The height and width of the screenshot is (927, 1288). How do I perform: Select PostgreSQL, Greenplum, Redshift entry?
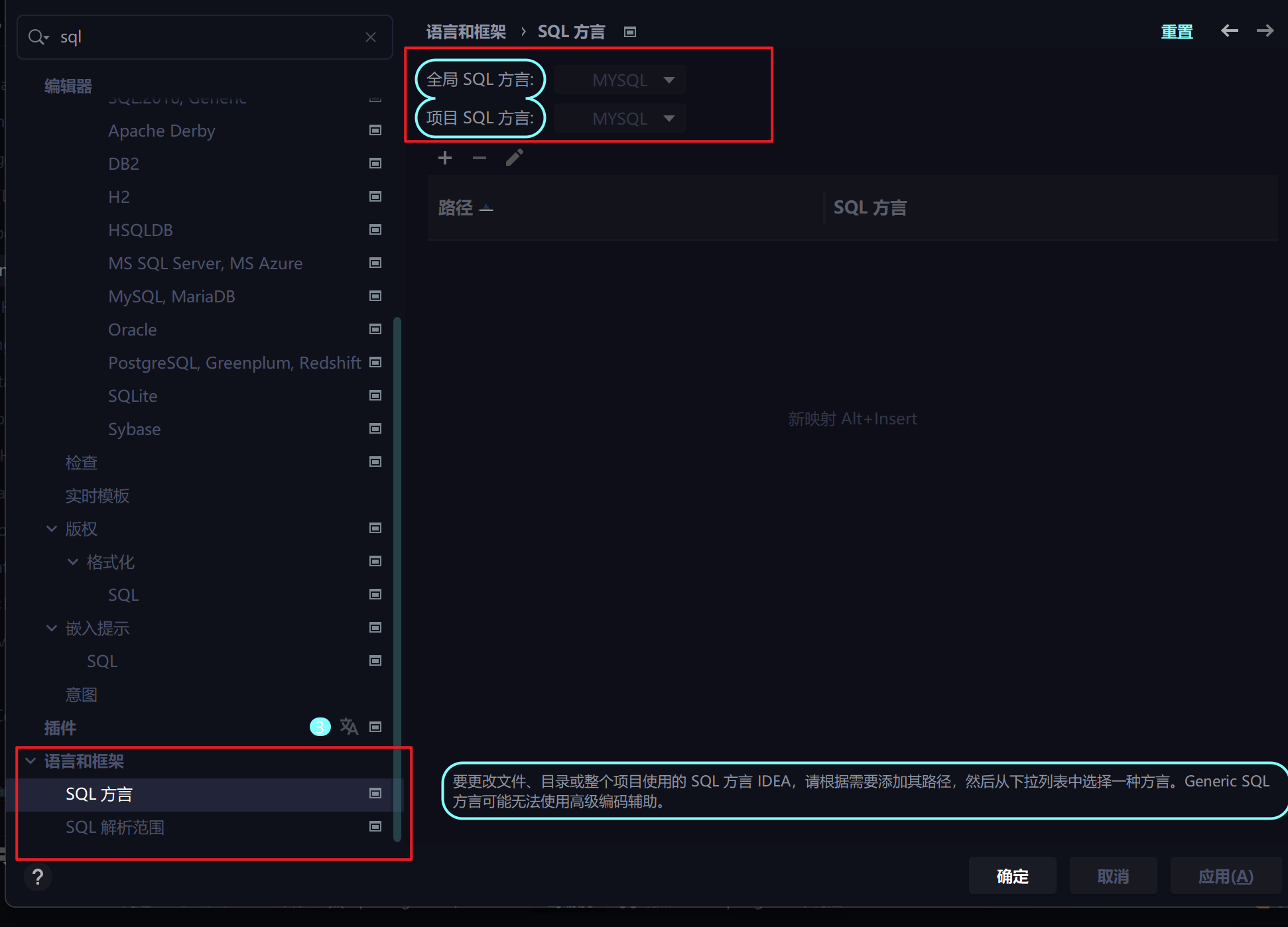tap(235, 363)
